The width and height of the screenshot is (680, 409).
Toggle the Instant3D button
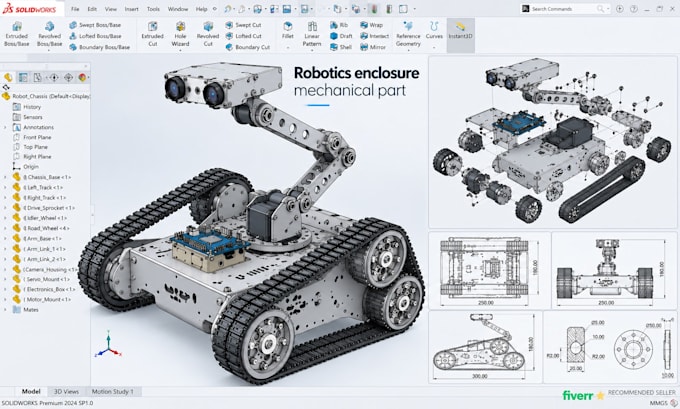pos(461,35)
